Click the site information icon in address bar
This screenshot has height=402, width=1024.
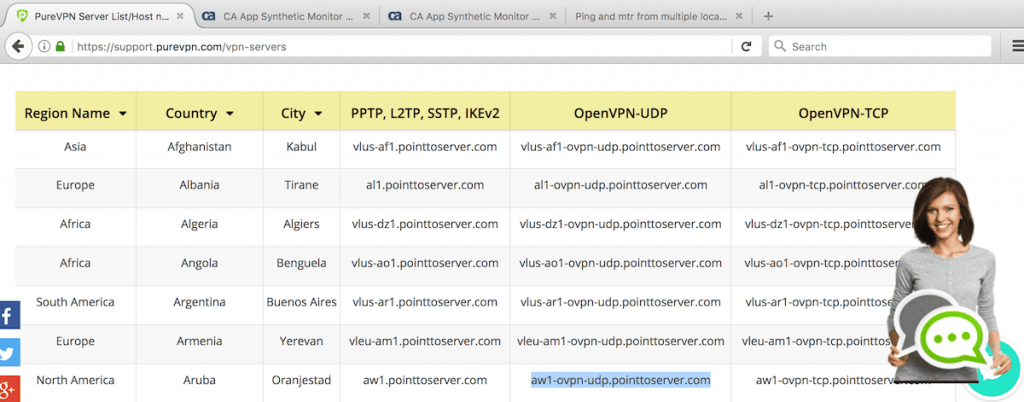click(44, 46)
